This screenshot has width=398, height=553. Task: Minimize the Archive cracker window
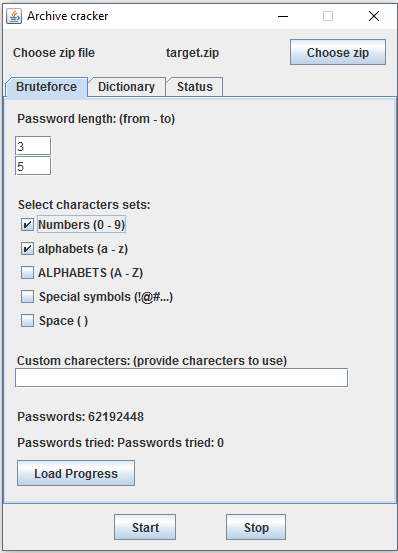click(283, 16)
